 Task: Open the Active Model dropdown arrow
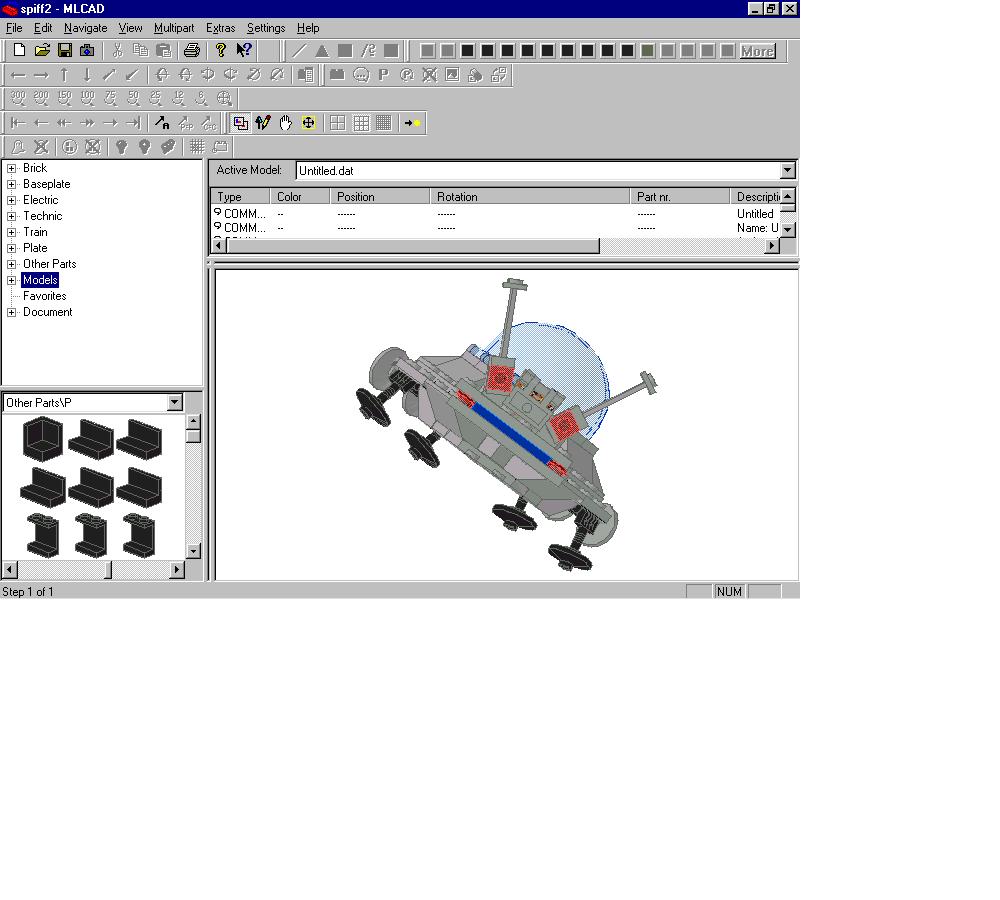pos(788,170)
